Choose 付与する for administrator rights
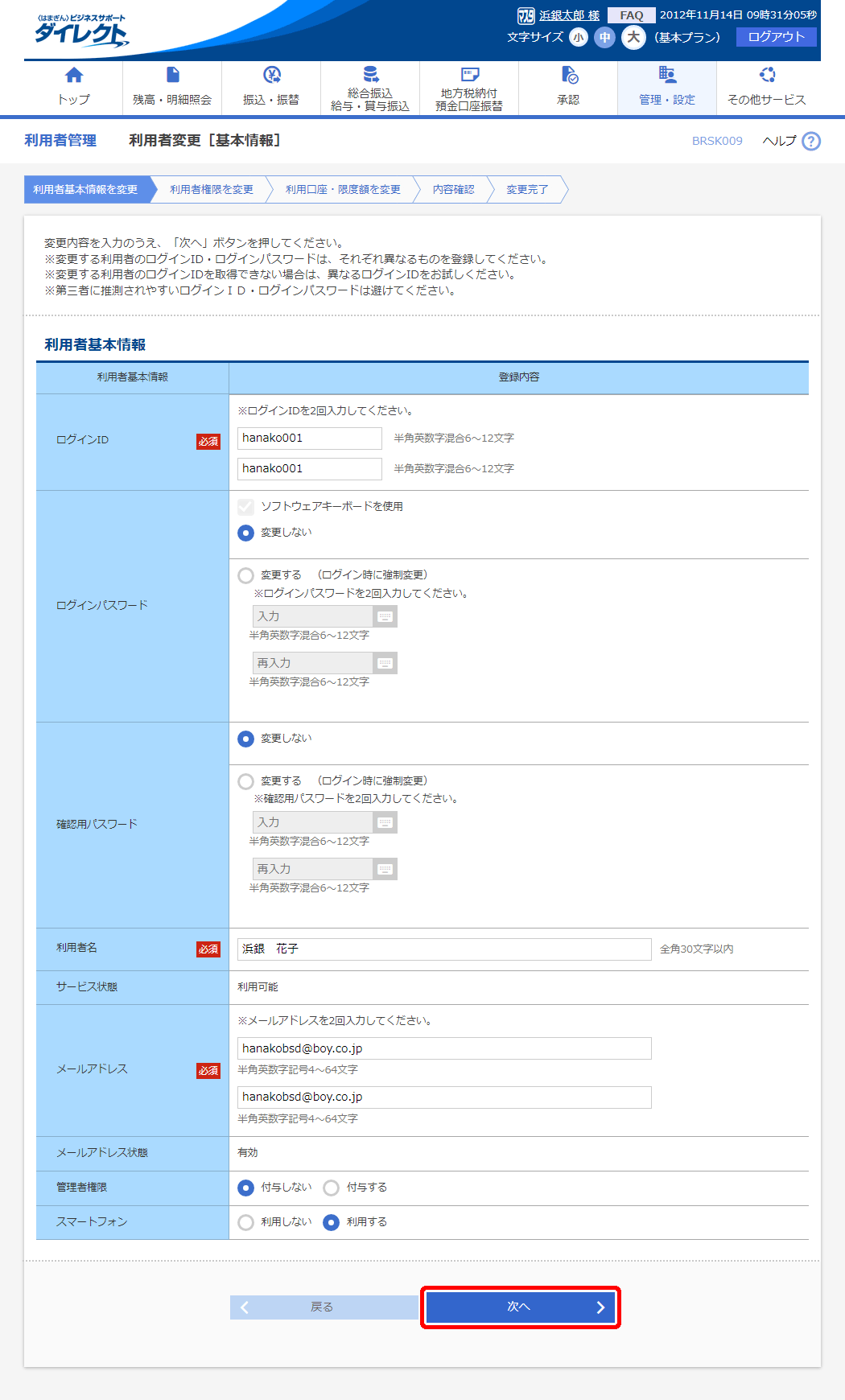Image resolution: width=845 pixels, height=1400 pixels. coord(331,1188)
